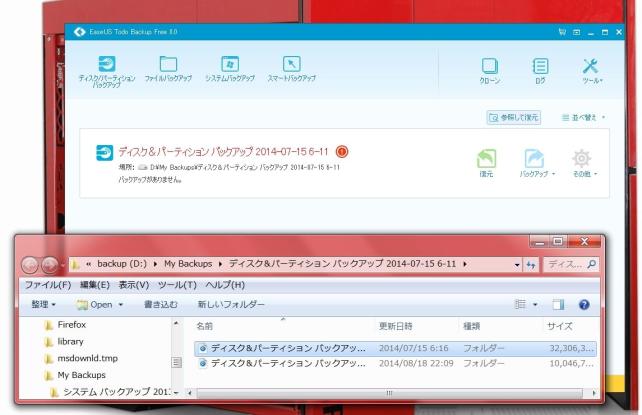
Task: Refresh the Explorer folder view
Action: point(531,265)
